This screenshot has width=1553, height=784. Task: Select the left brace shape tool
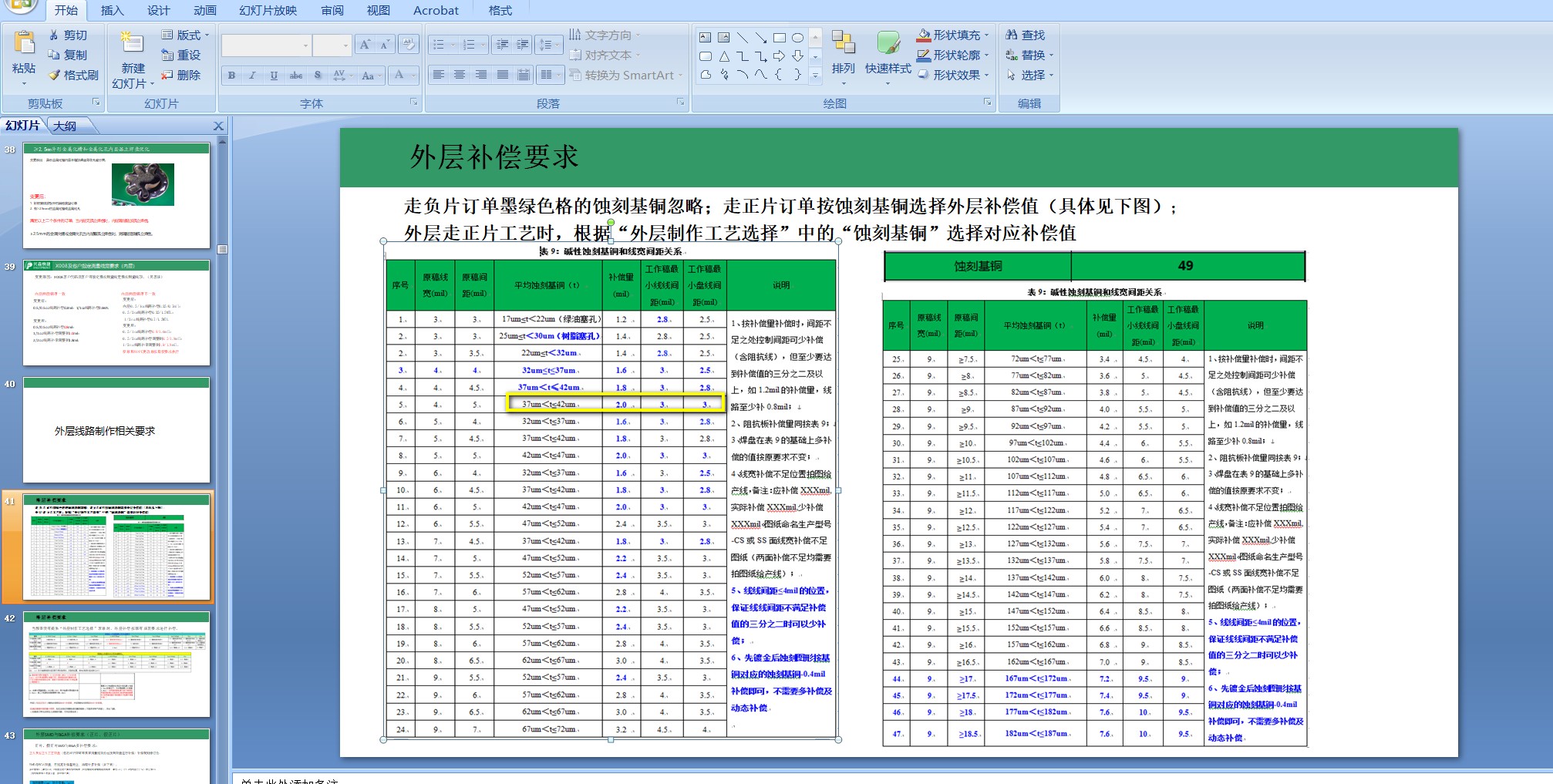pyautogui.click(x=779, y=75)
